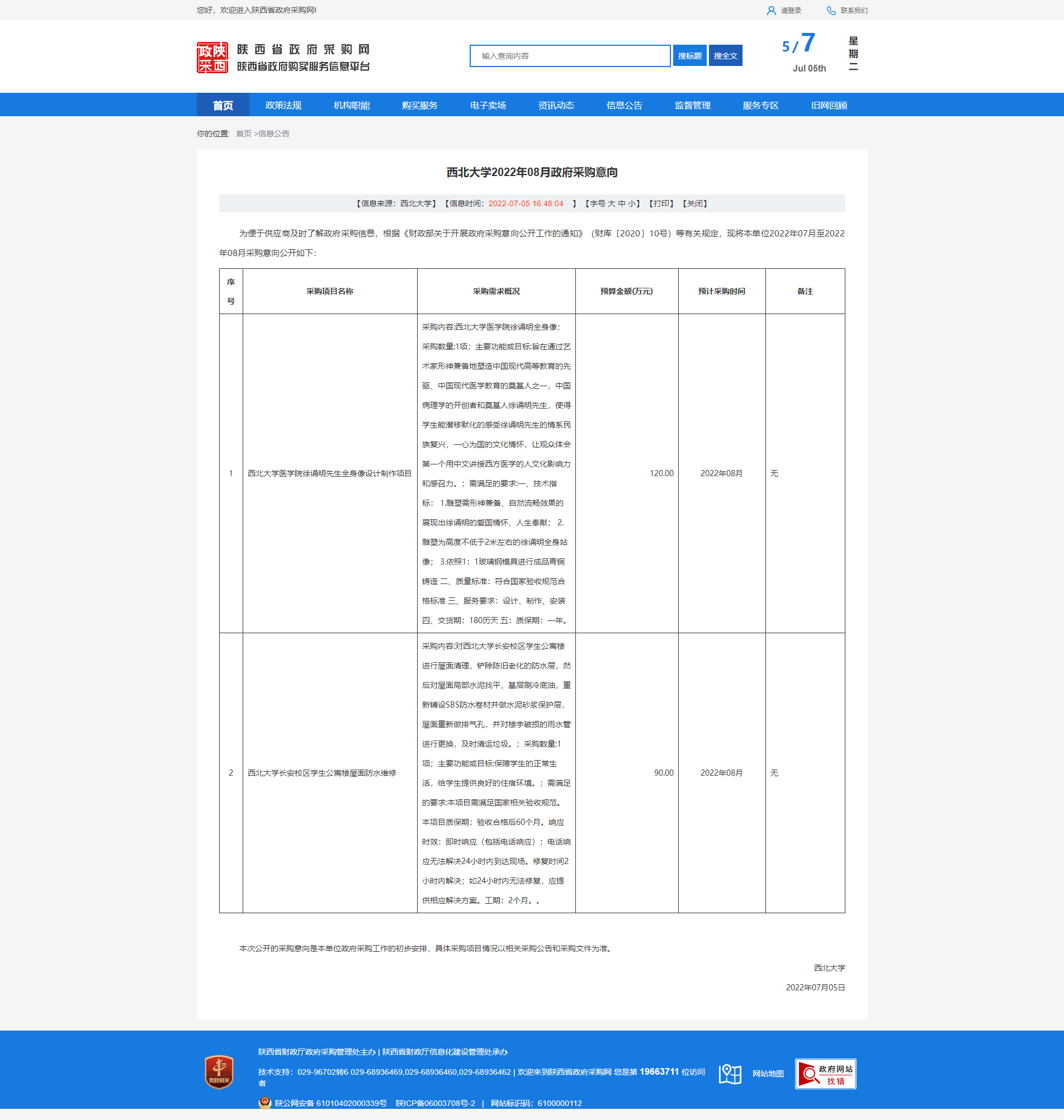Click the 关闭 close page link

pyautogui.click(x=695, y=203)
